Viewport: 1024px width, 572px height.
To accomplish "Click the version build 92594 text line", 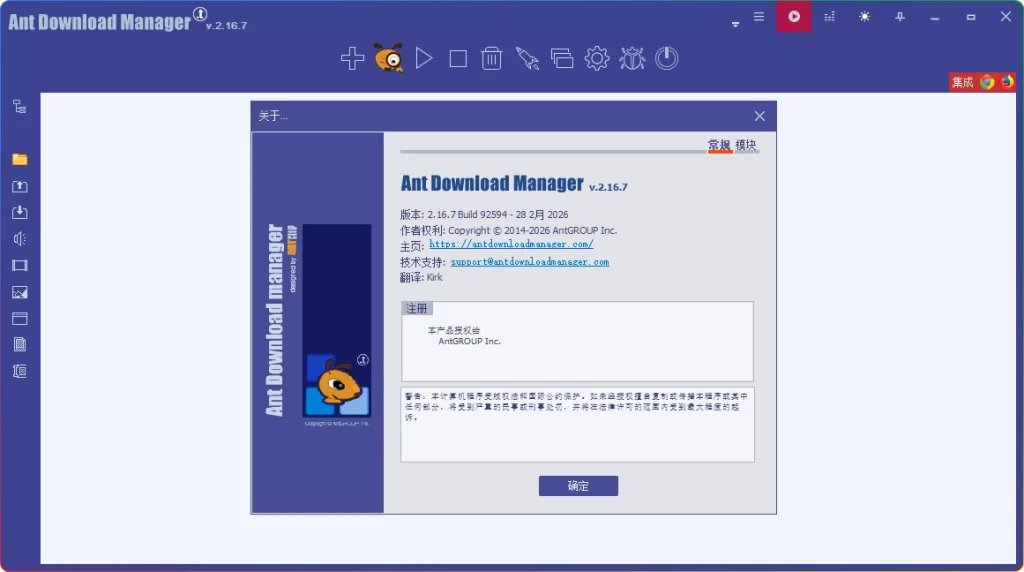I will (484, 214).
